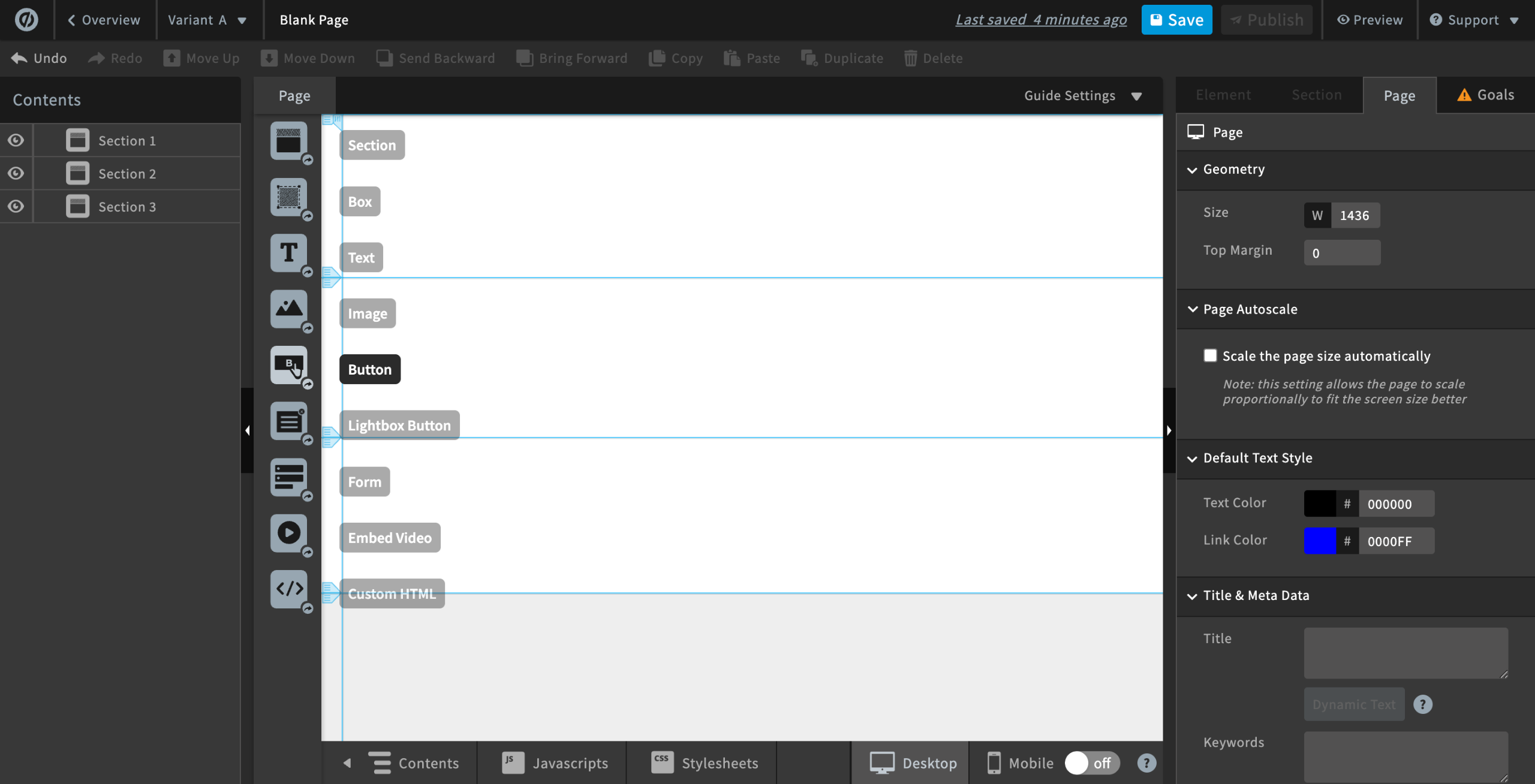Hide Section 1 with eye icon
Image resolution: width=1535 pixels, height=784 pixels.
[x=16, y=140]
